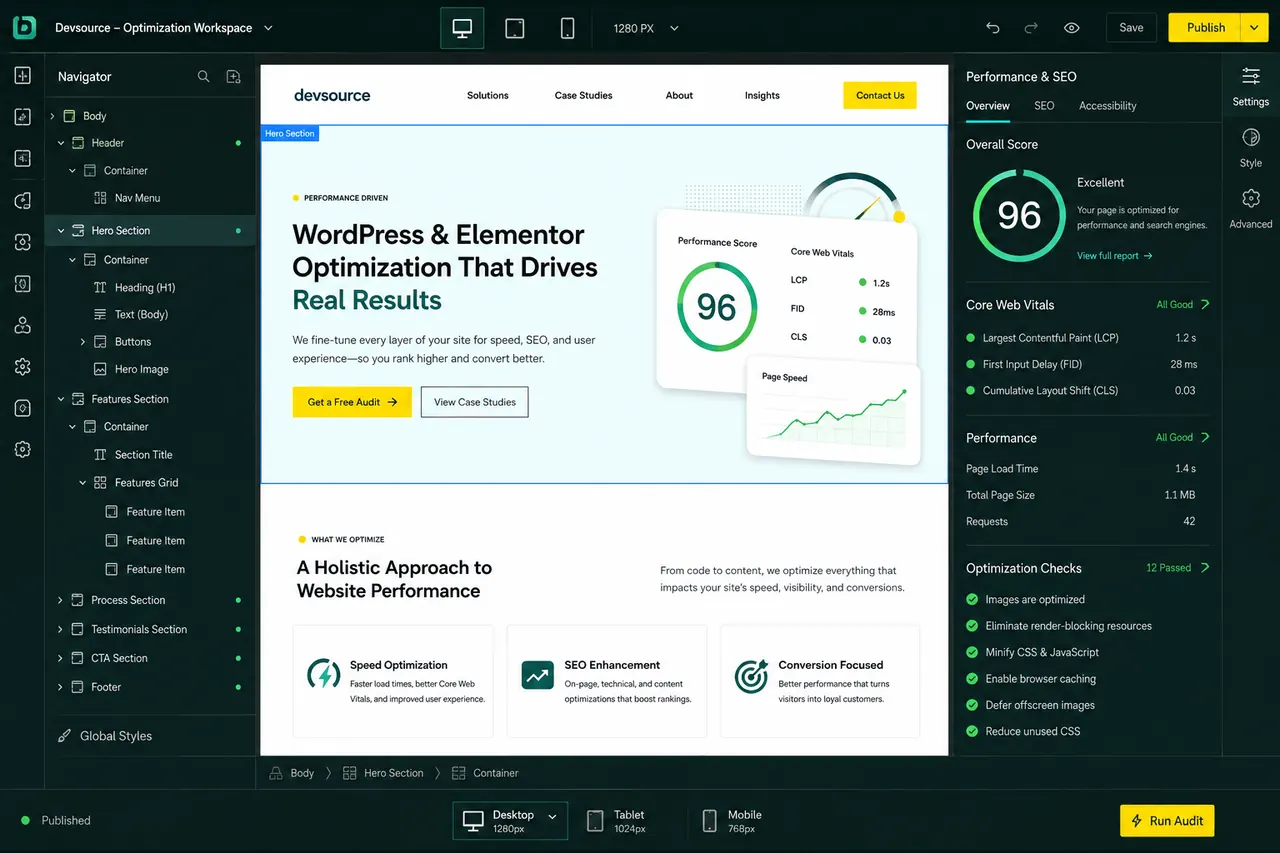Select the Nav Menu tree item
The height and width of the screenshot is (853, 1280).
[137, 198]
